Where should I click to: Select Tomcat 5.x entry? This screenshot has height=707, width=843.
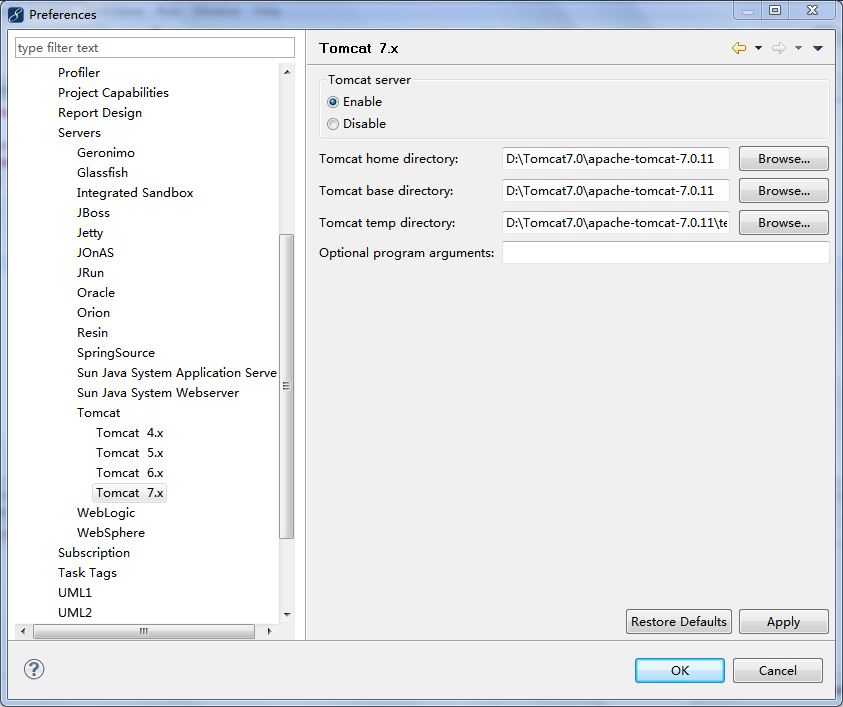coord(130,453)
